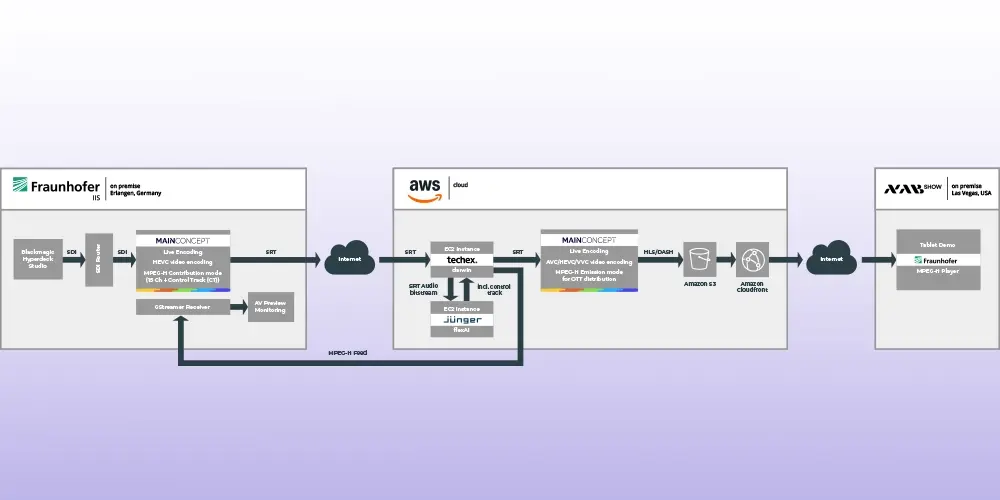The width and height of the screenshot is (1000, 500).
Task: Click the "MPEG-H Contribution mode" text
Action: tap(182, 273)
